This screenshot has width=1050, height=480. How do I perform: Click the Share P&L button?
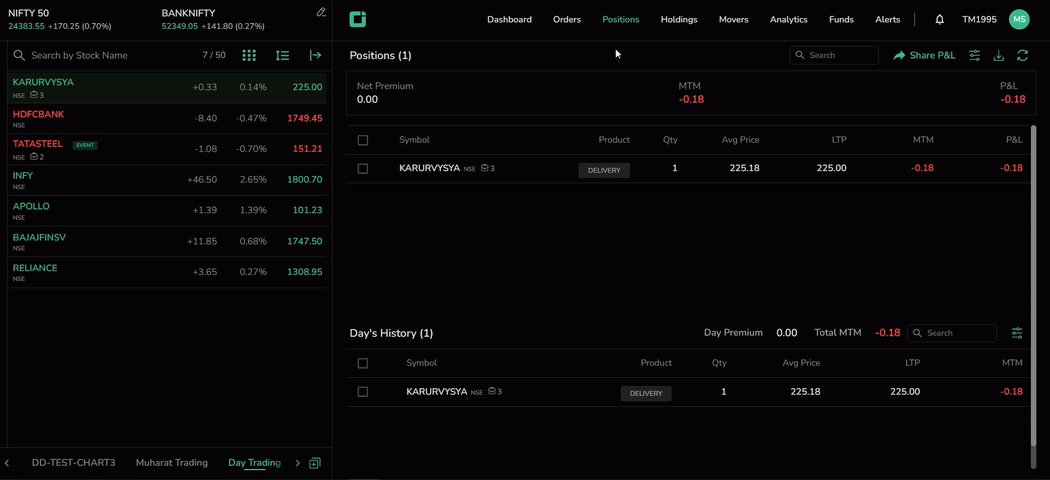pyautogui.click(x=924, y=56)
